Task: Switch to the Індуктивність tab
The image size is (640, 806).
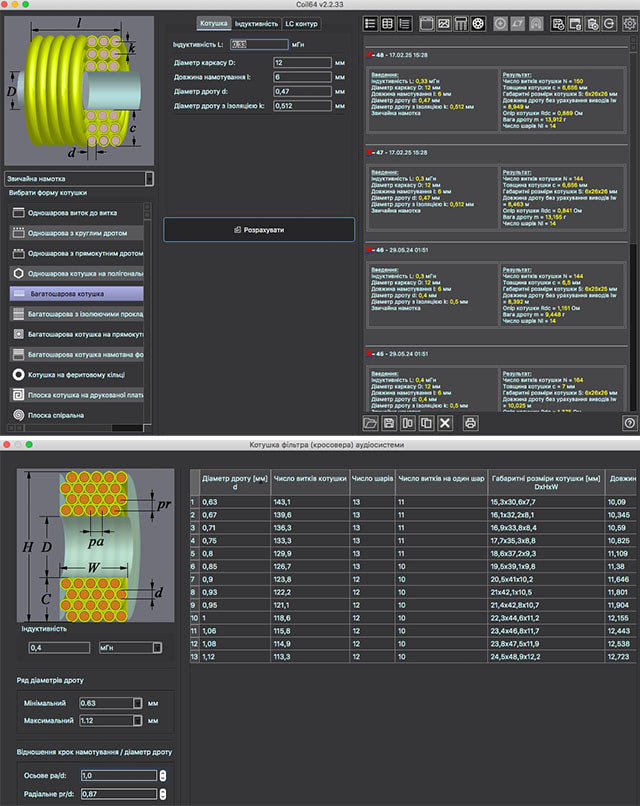Action: (x=256, y=24)
